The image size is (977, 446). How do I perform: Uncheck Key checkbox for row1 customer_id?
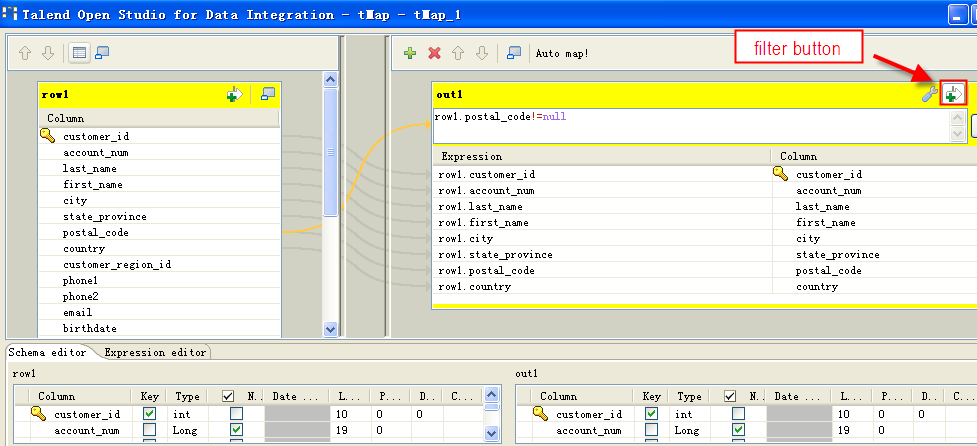tap(149, 413)
